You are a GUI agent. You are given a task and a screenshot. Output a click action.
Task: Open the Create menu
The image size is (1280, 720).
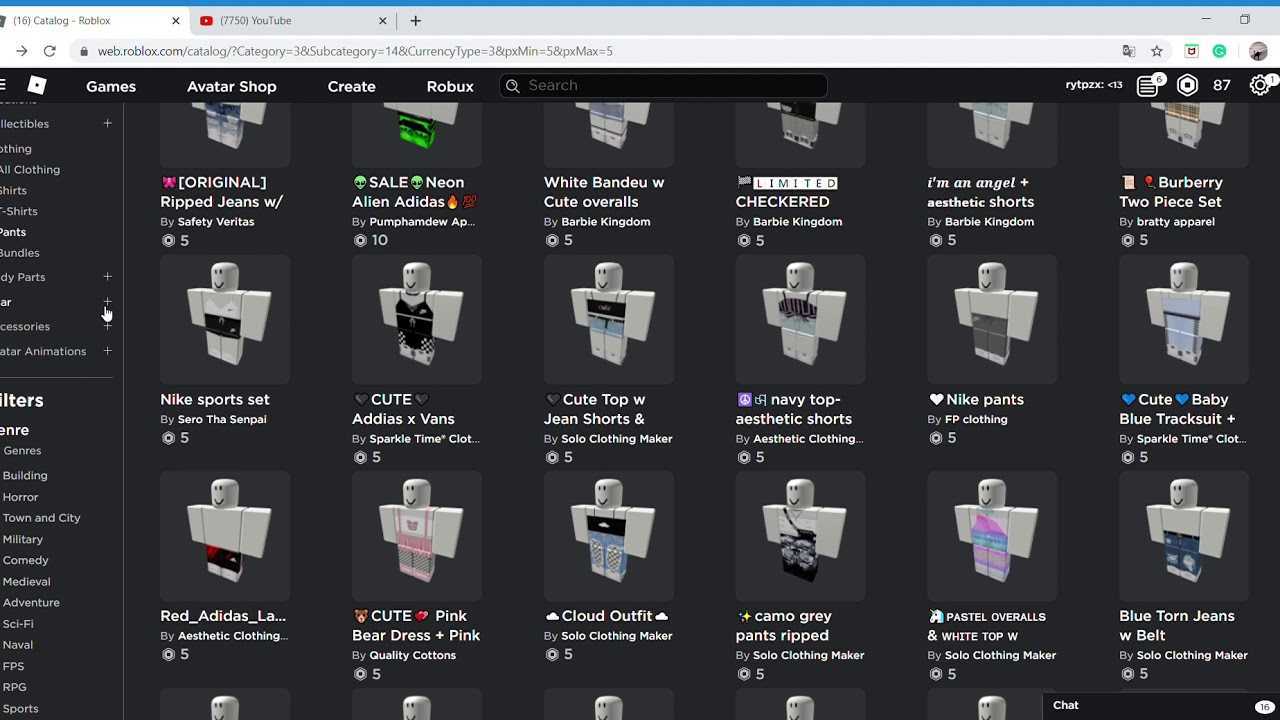coord(351,86)
